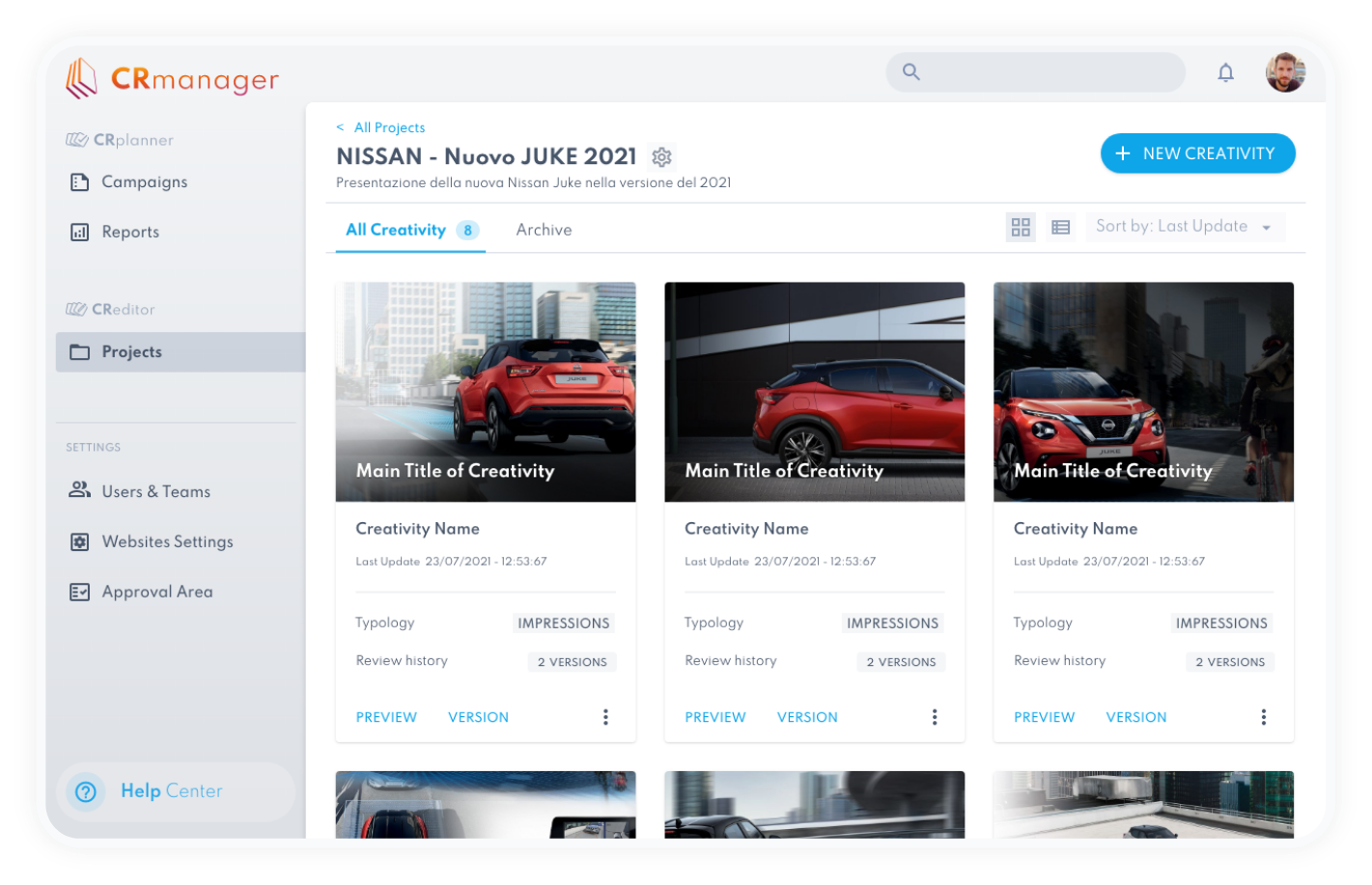The image size is (1372, 885).
Task: Open Websites Settings in sidebar
Action: coord(167,541)
